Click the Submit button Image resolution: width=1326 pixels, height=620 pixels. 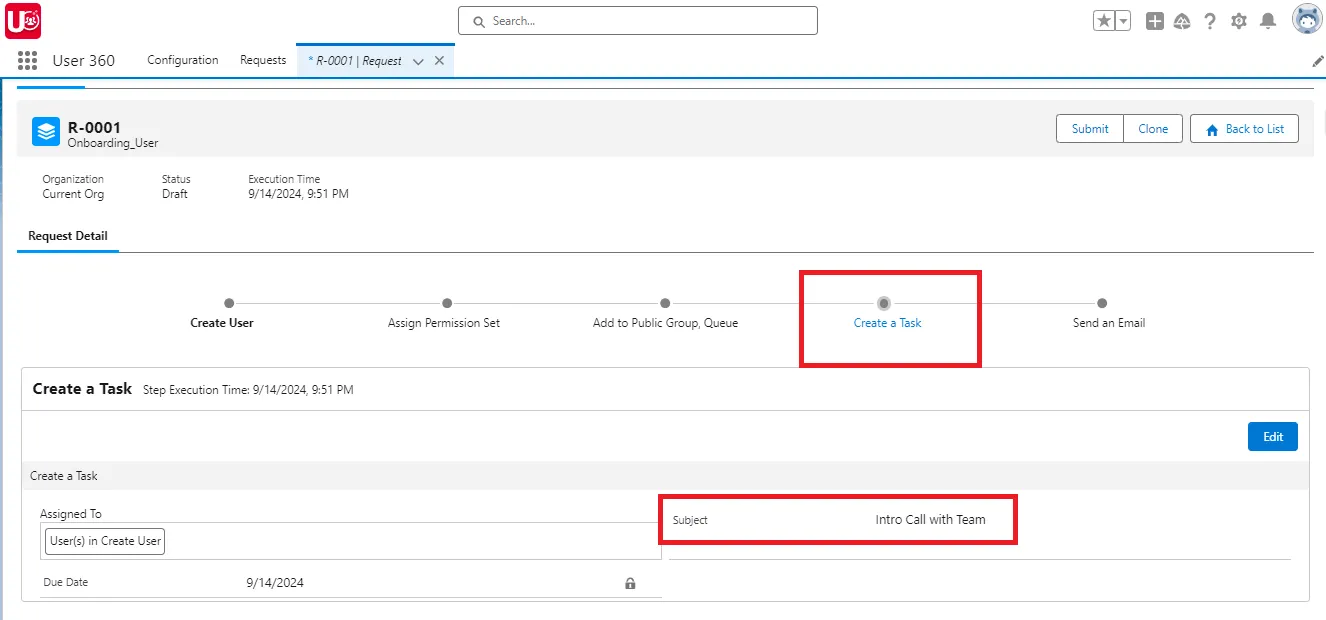click(1090, 128)
